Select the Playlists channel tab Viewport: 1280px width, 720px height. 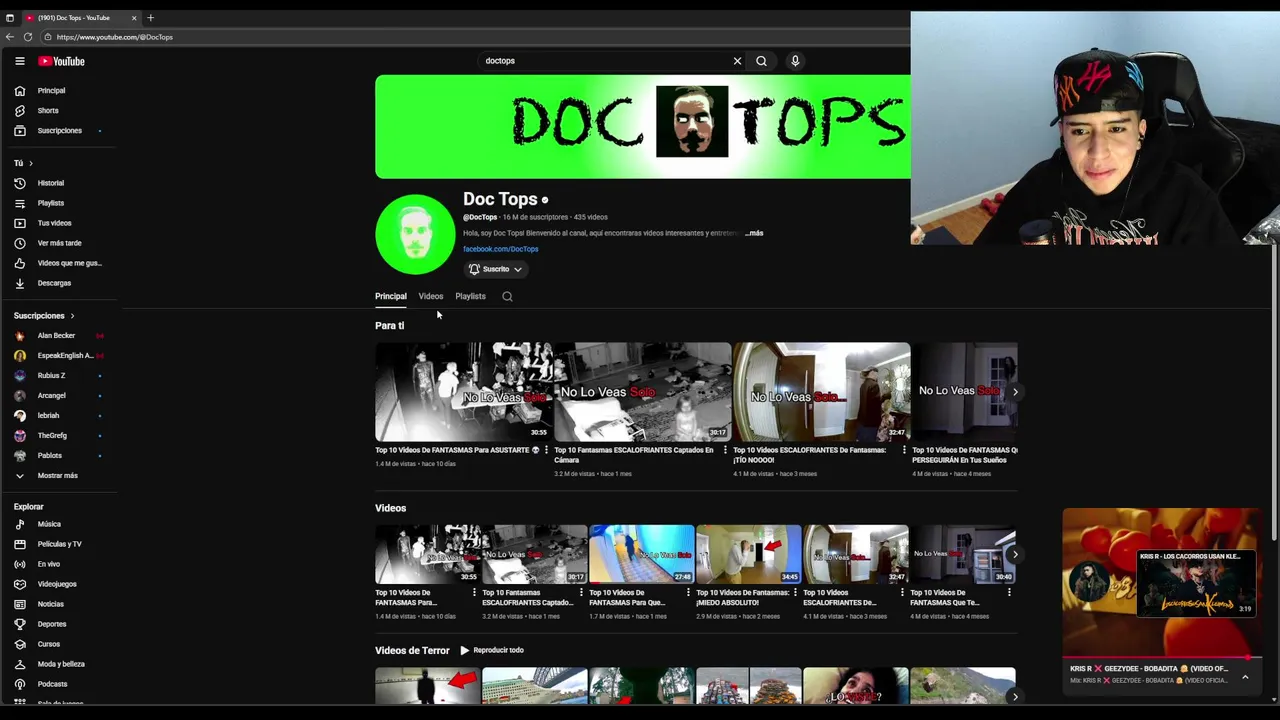click(x=470, y=296)
